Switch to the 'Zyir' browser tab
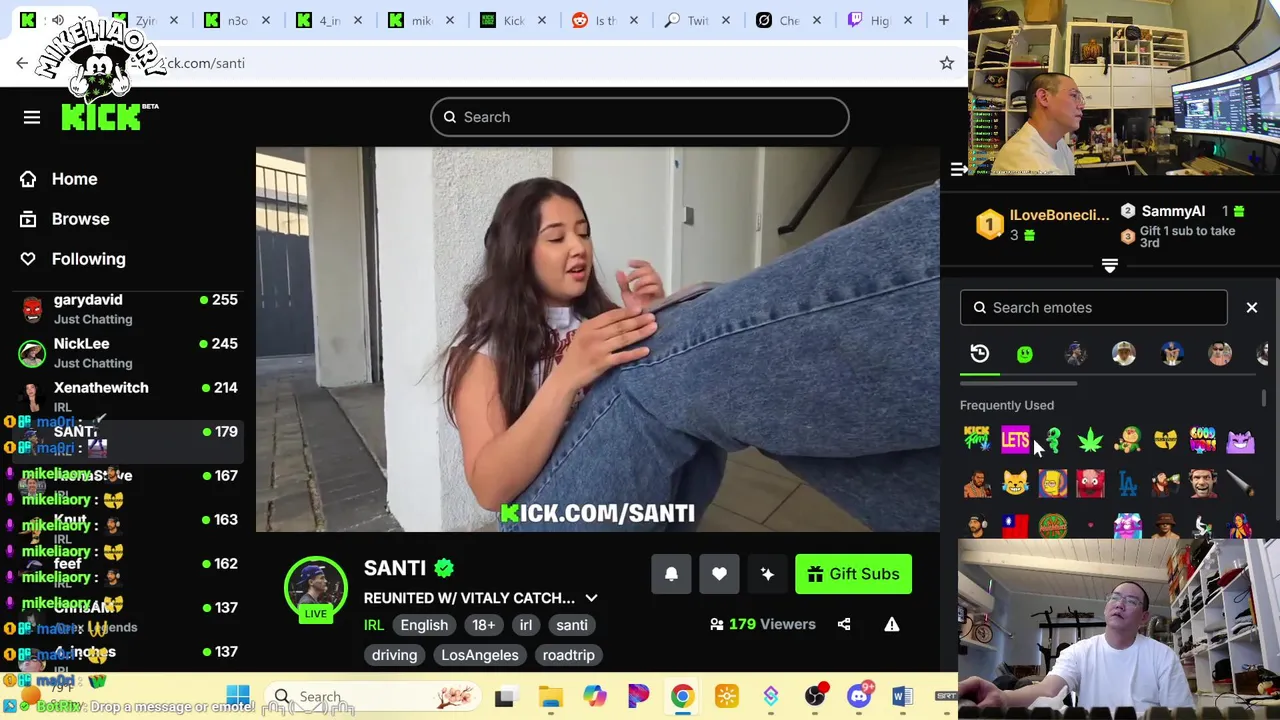The image size is (1280, 720). point(145,20)
